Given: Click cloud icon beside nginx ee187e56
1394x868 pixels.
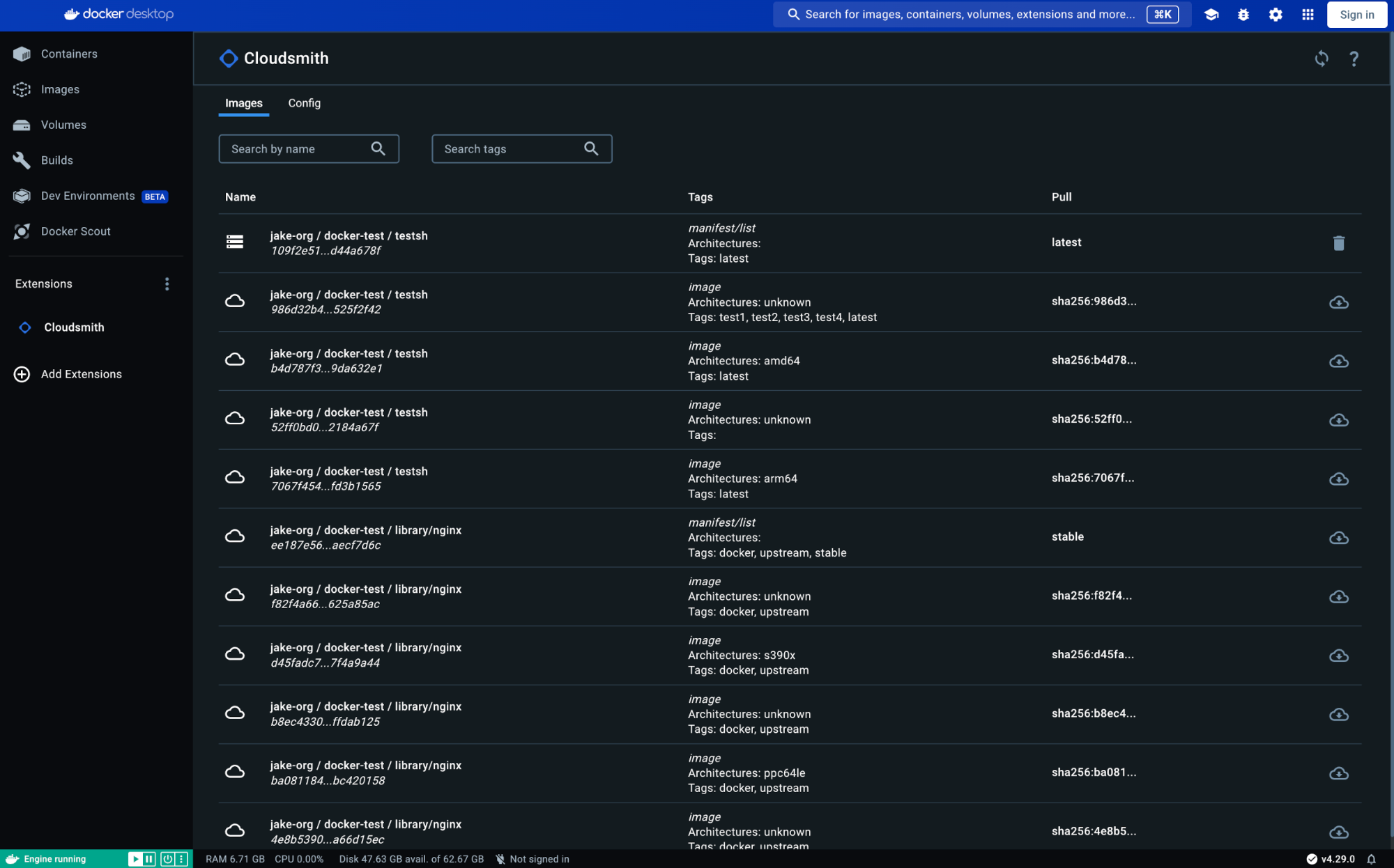Looking at the screenshot, I should [x=235, y=536].
